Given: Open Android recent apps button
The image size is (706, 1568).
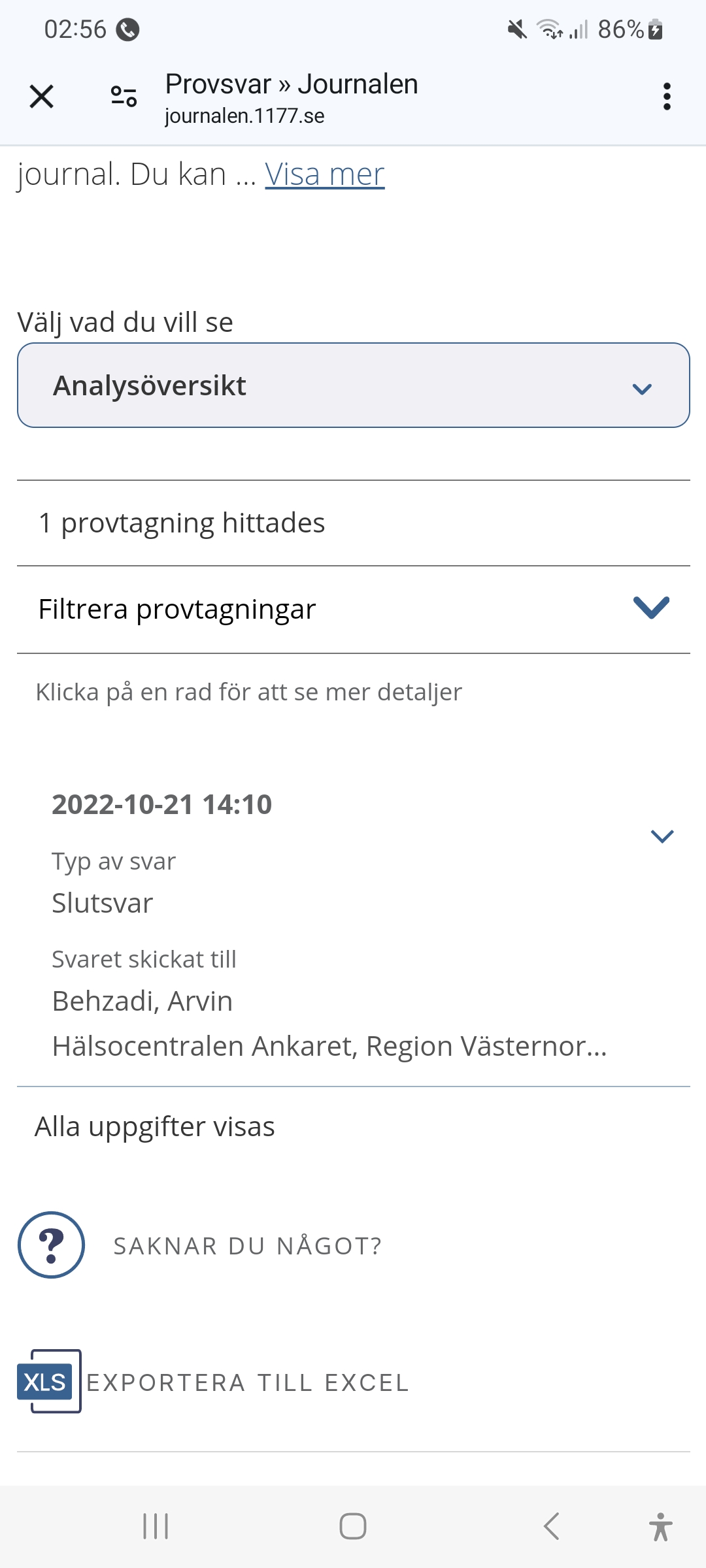Looking at the screenshot, I should [x=156, y=1526].
